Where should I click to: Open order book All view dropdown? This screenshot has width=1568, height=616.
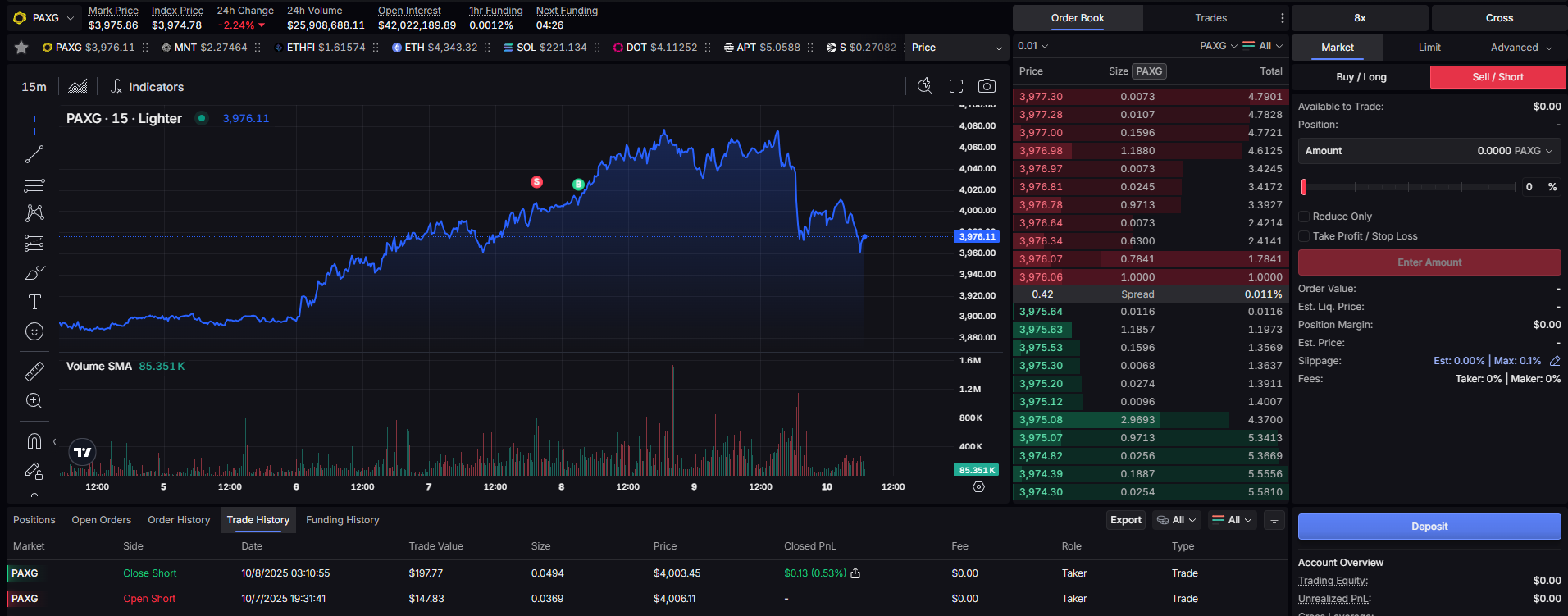tap(1263, 46)
